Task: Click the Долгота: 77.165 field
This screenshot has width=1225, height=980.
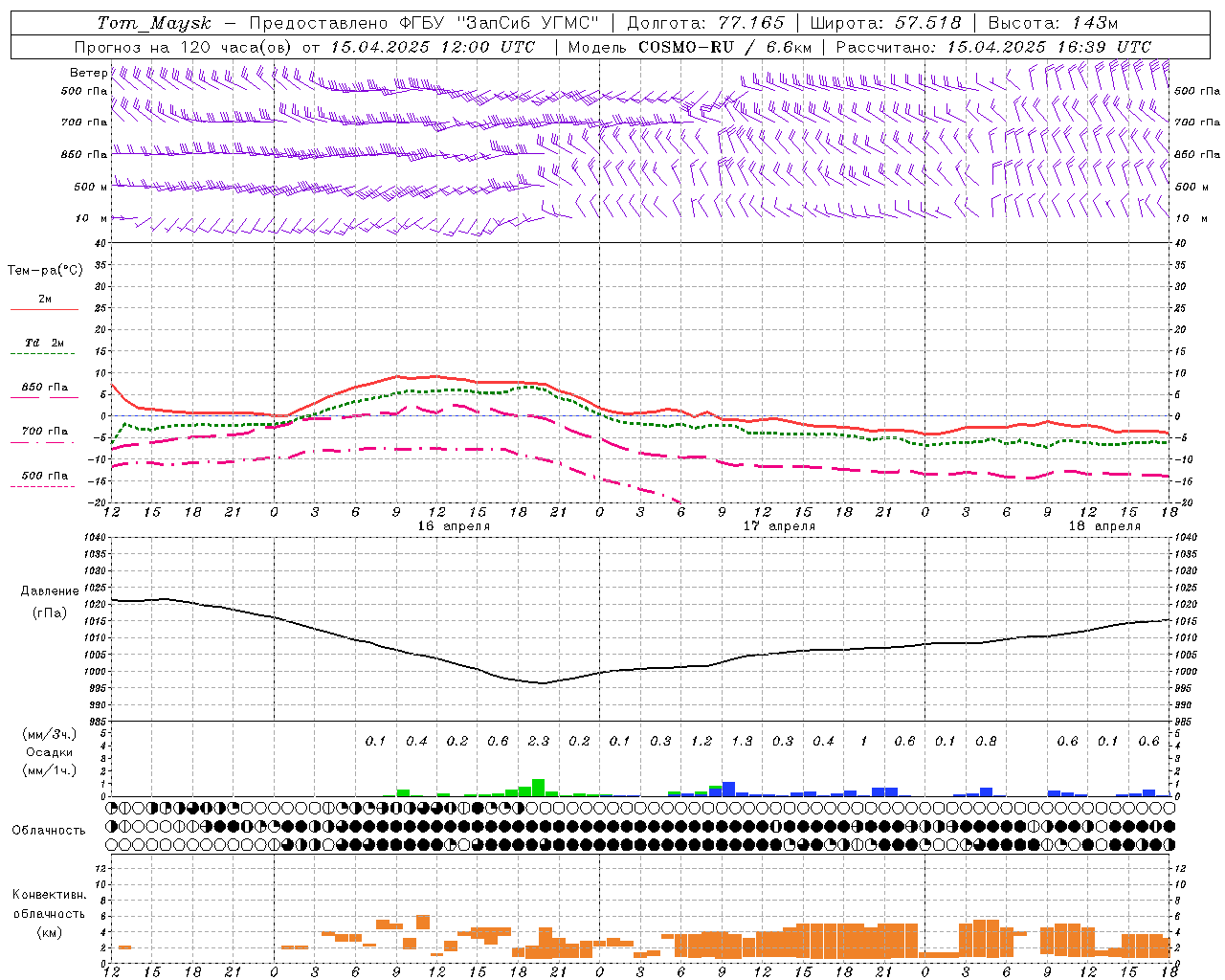Action: (705, 23)
